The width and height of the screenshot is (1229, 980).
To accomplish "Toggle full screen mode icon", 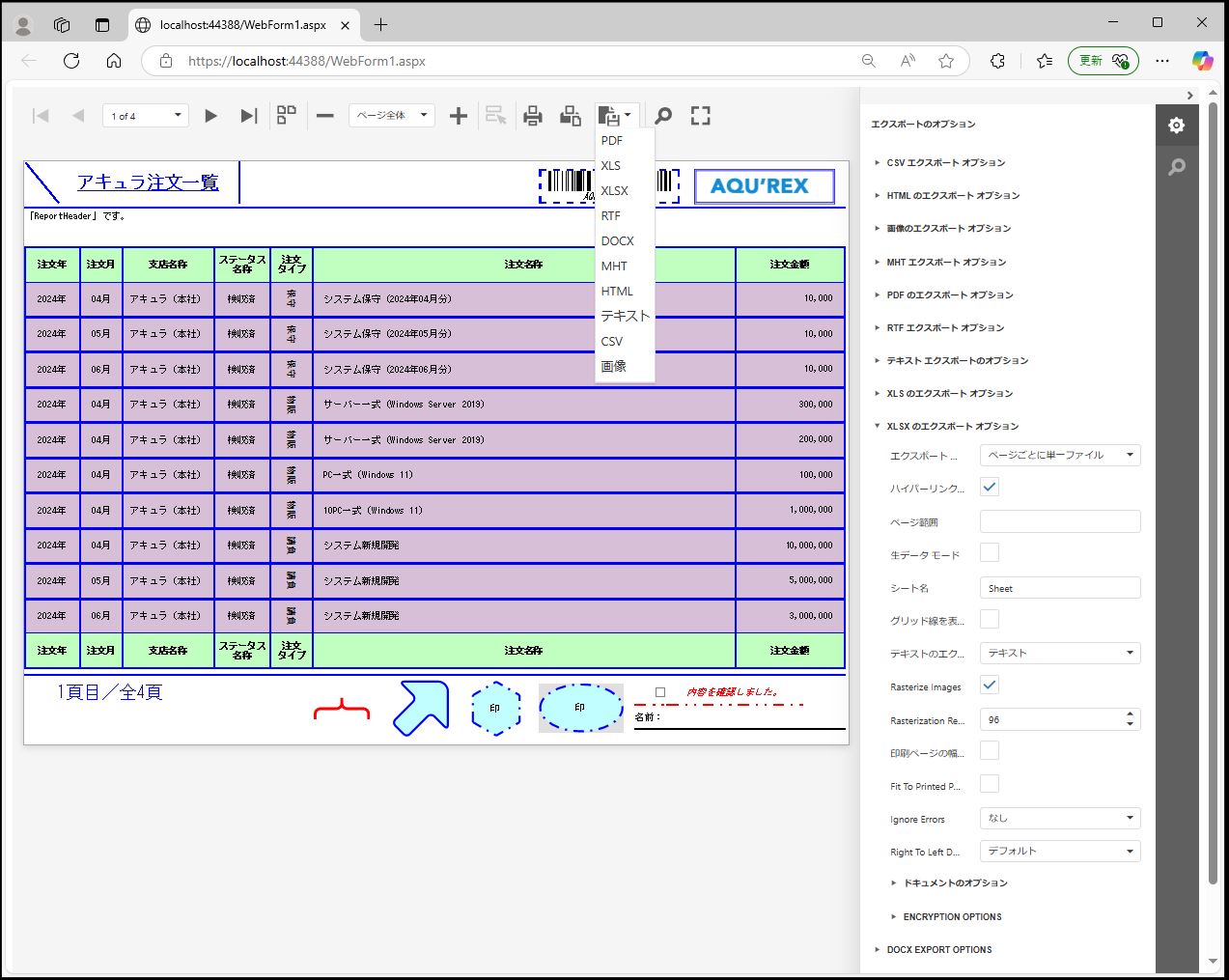I will [x=701, y=116].
